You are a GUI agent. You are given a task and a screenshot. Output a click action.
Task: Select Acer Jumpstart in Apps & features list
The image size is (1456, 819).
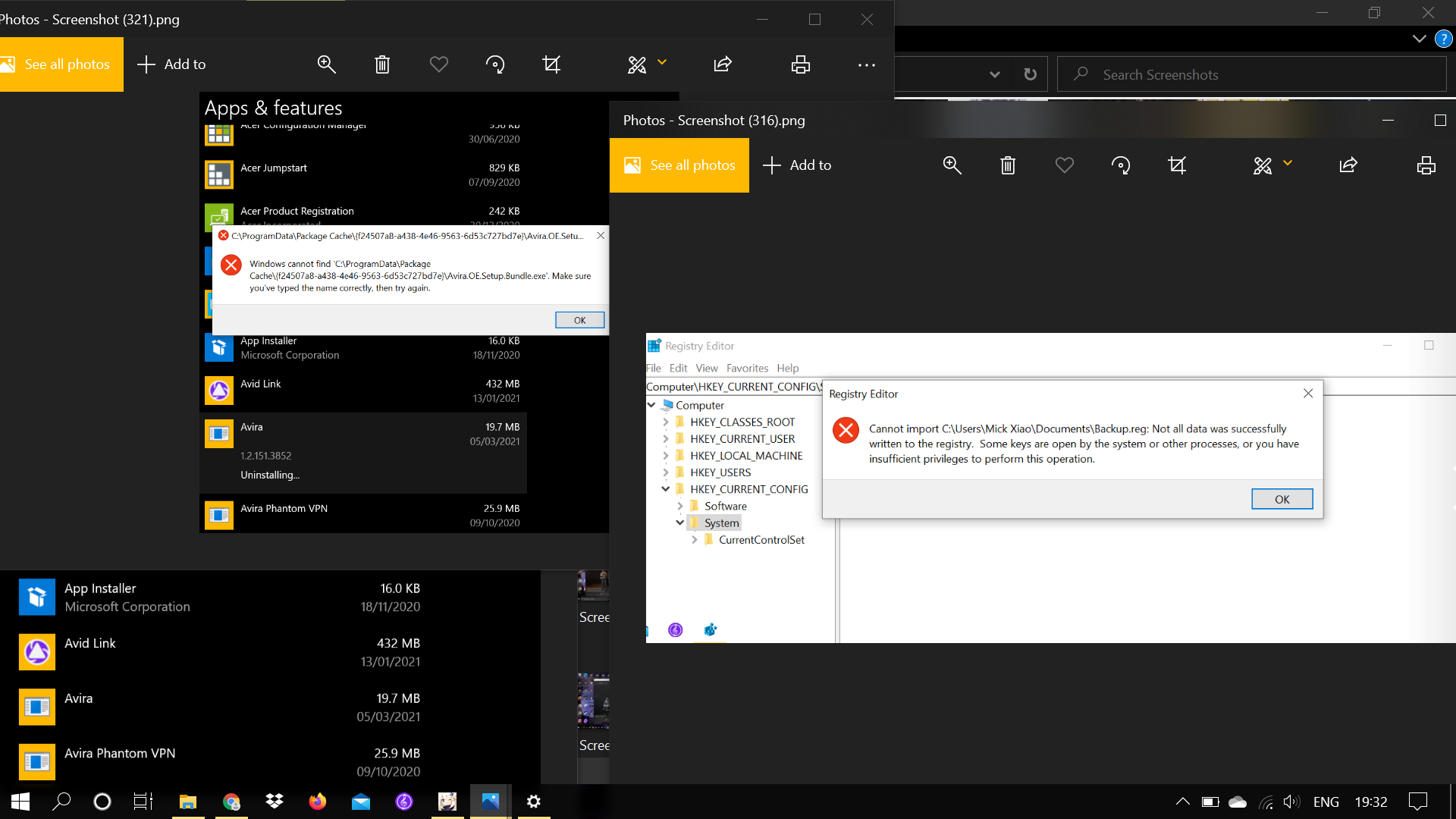363,174
